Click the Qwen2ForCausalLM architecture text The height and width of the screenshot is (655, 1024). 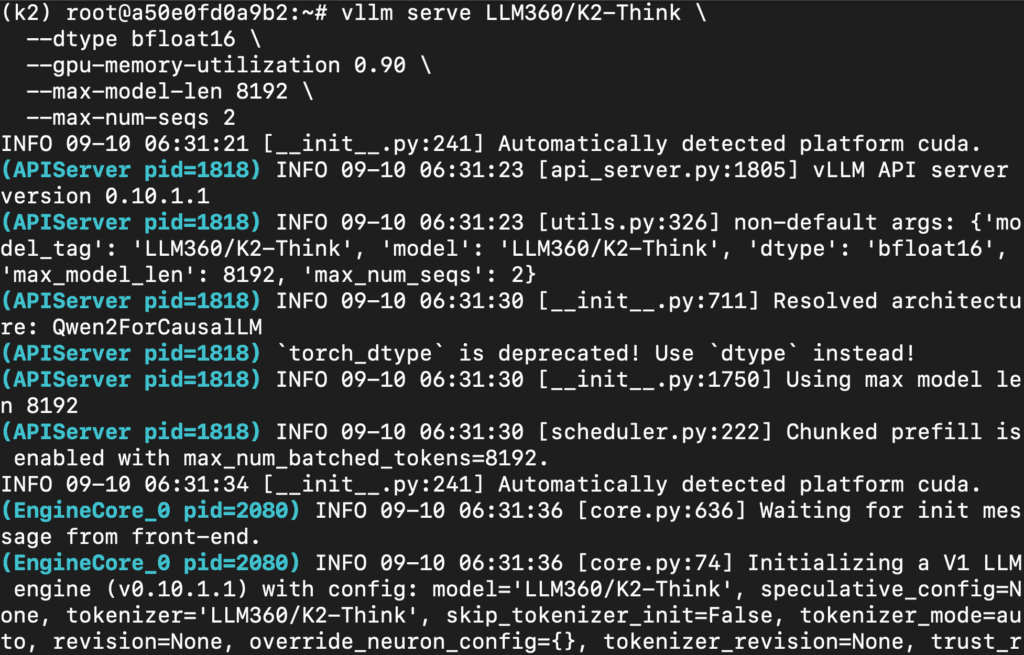click(x=157, y=327)
